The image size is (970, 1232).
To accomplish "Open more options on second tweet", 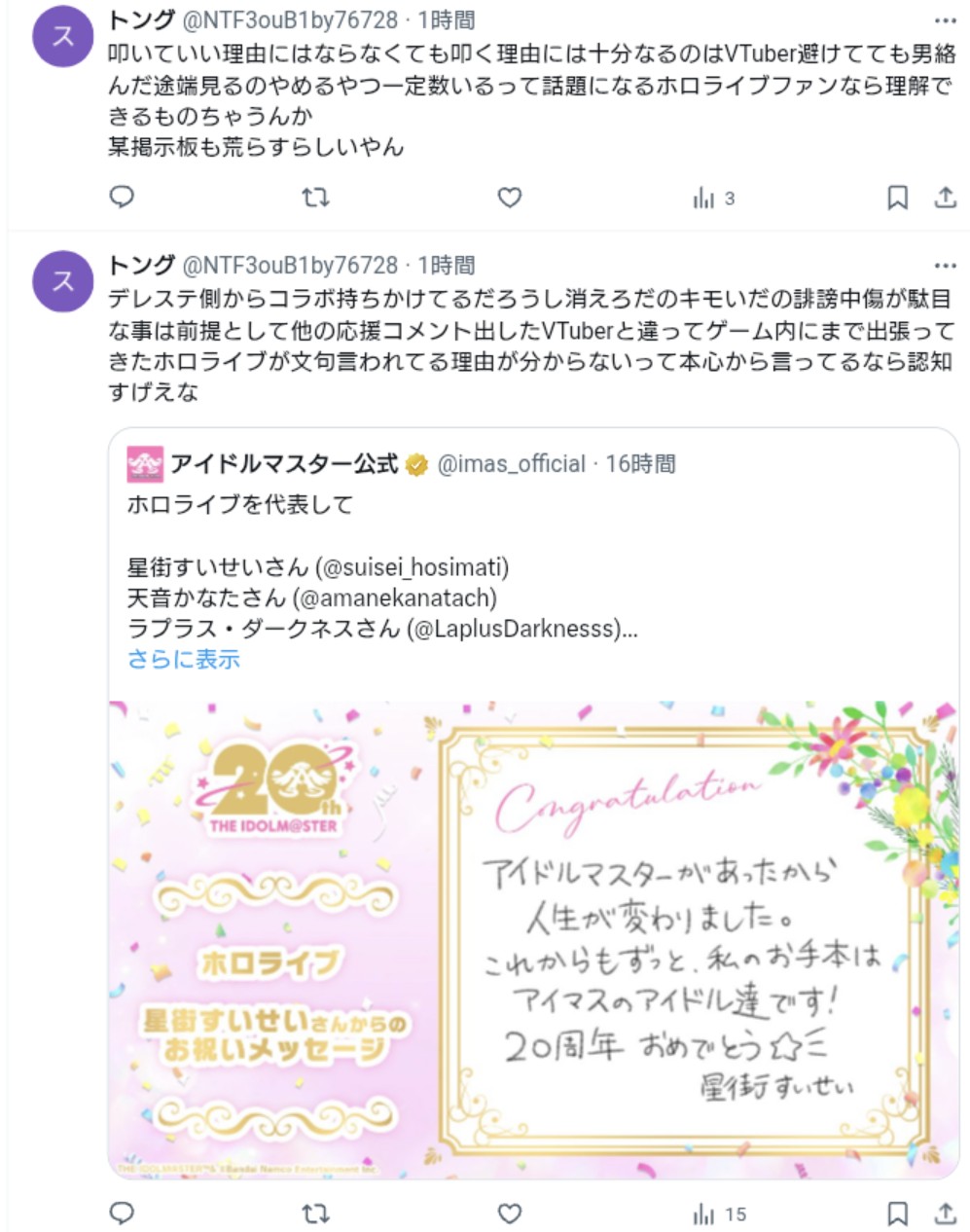I will click(x=945, y=266).
